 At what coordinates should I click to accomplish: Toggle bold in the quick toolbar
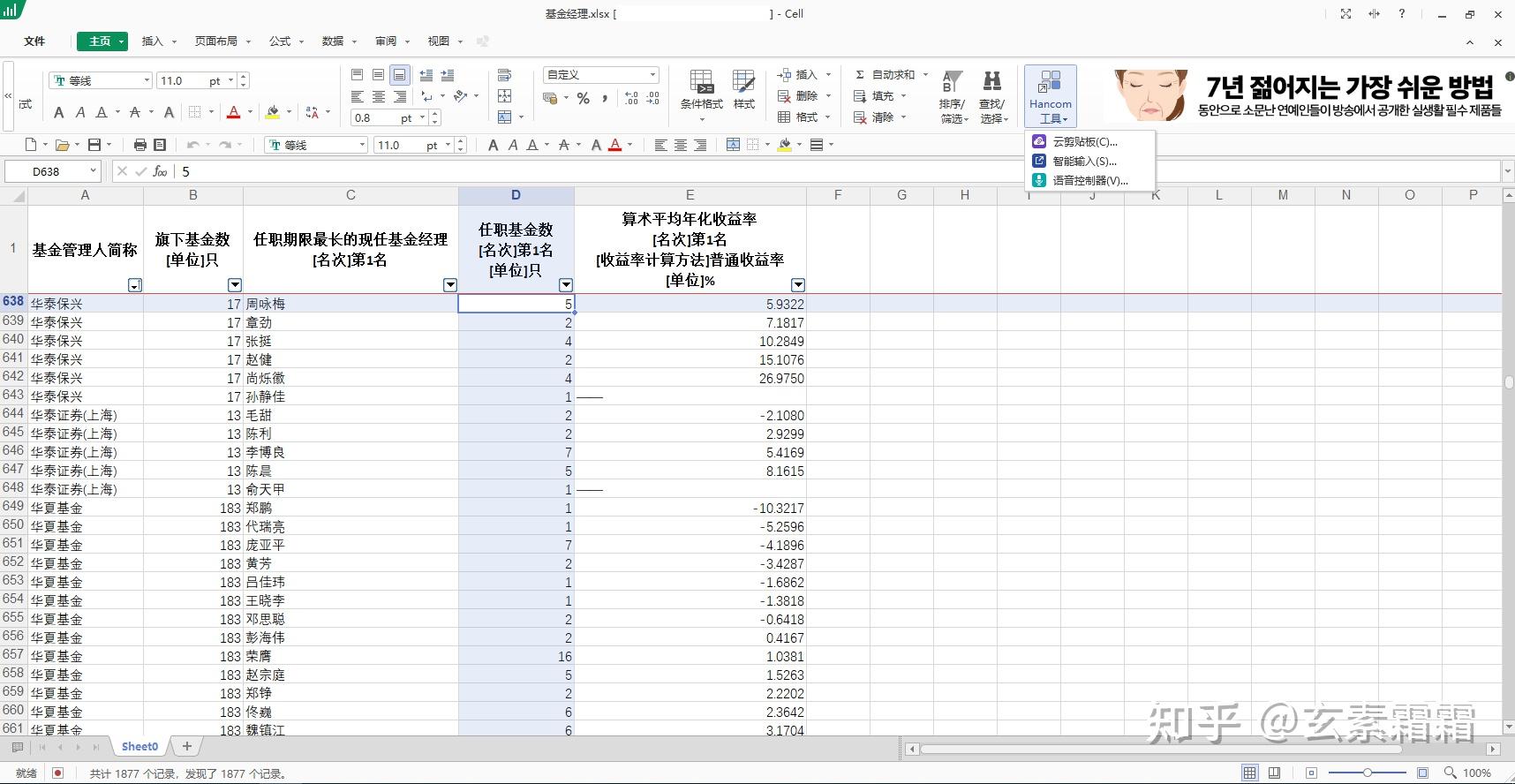tap(493, 145)
